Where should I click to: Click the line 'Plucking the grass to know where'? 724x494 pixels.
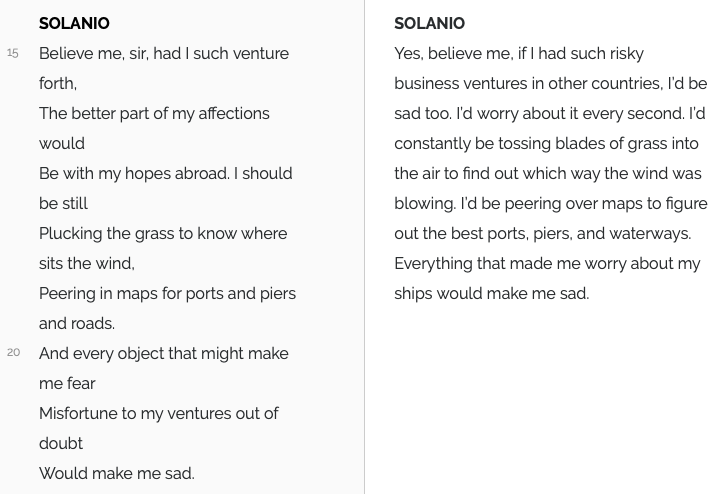pos(163,234)
